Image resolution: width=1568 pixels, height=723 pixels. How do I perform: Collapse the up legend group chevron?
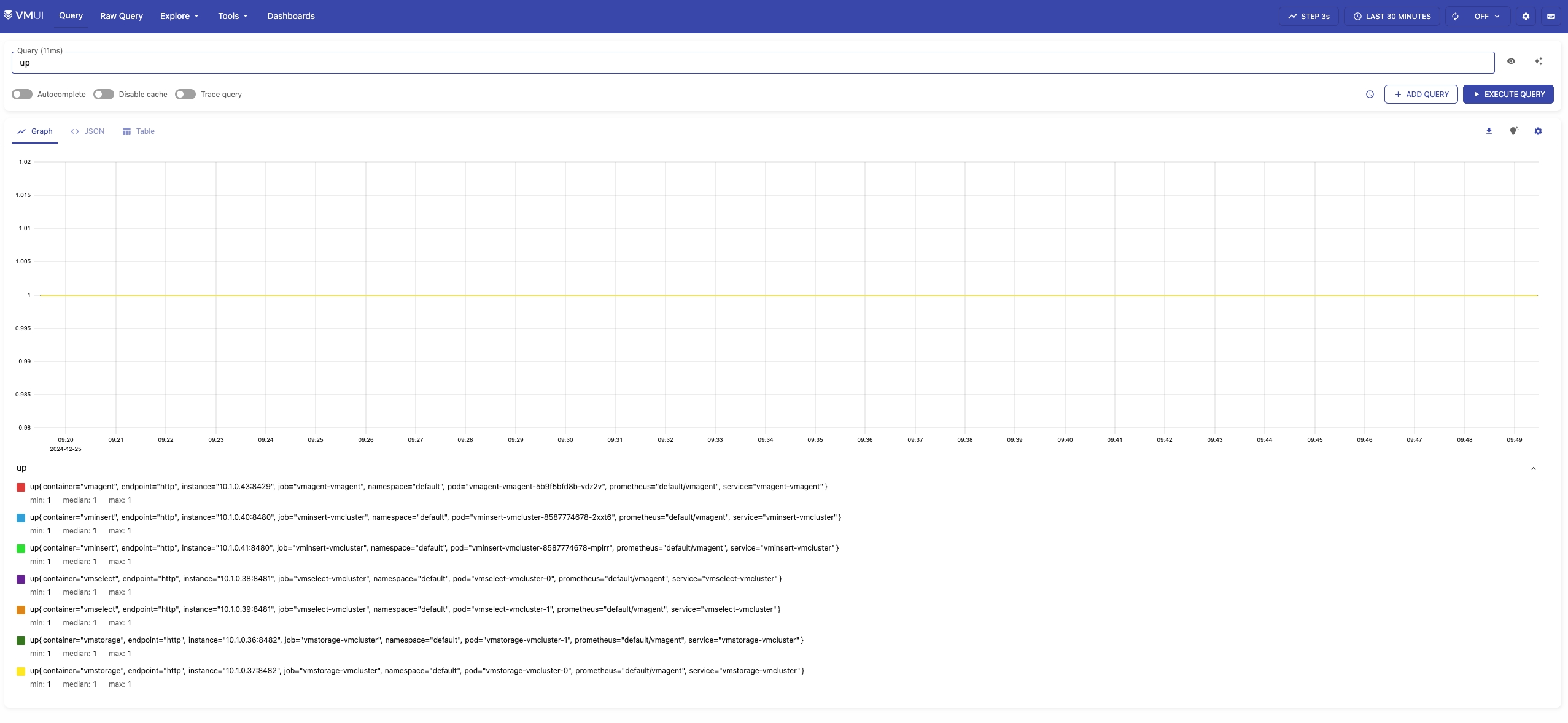[1533, 468]
